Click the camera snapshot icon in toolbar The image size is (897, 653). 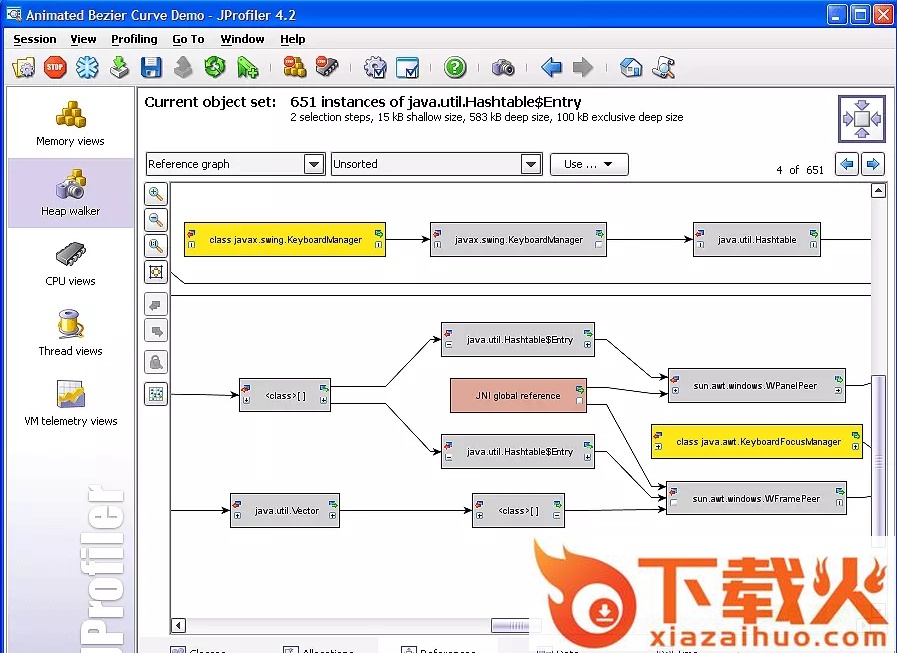click(503, 68)
